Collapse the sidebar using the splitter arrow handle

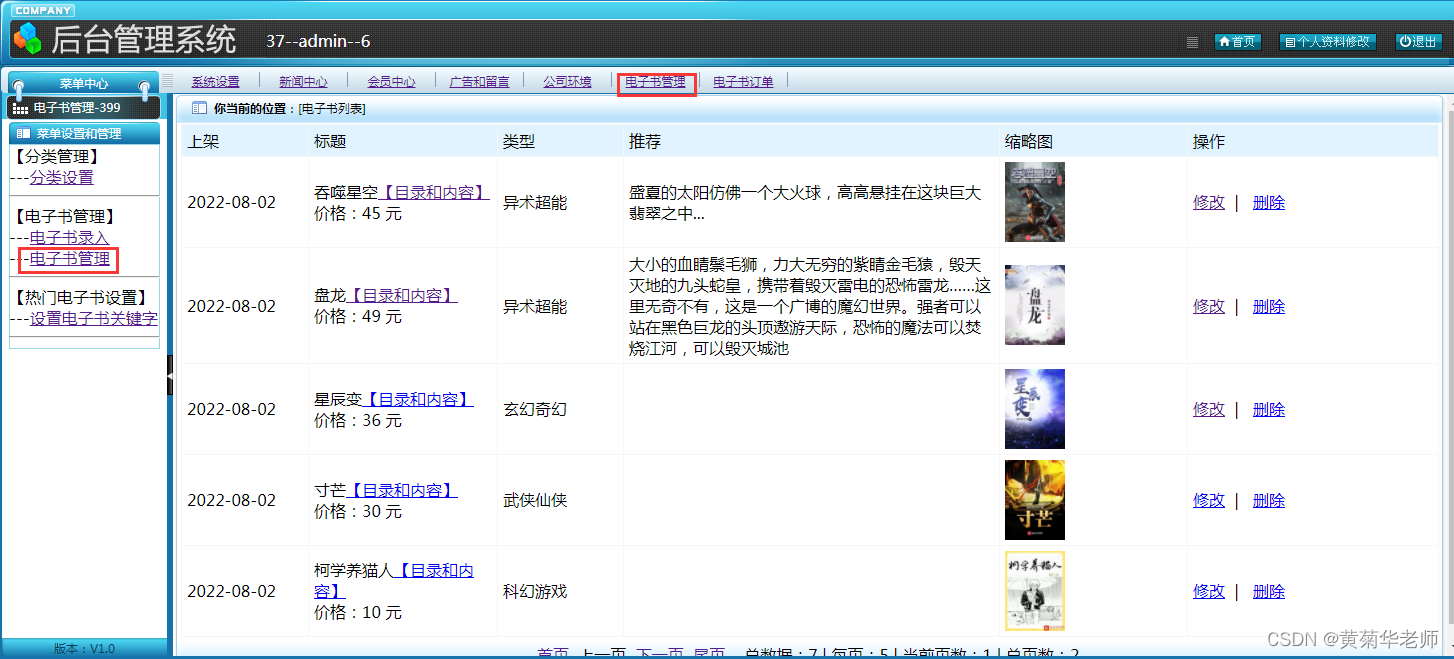pyautogui.click(x=170, y=375)
